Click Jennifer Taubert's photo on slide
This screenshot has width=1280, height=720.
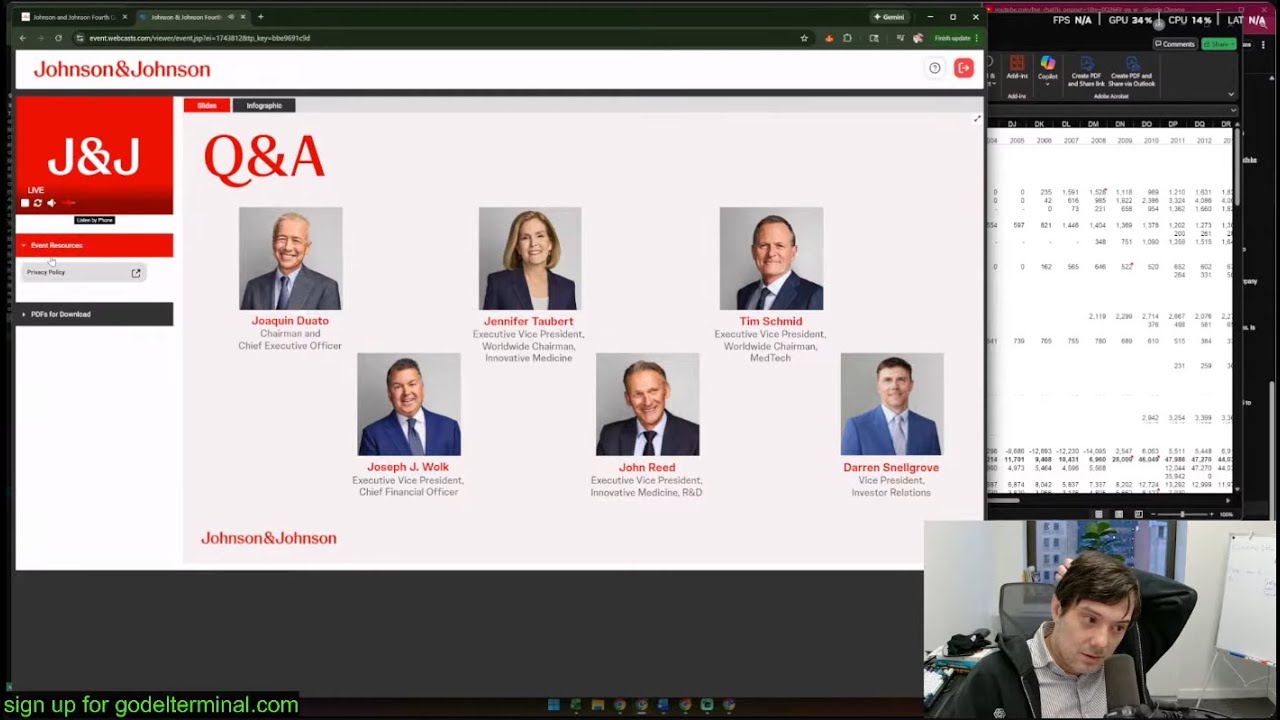tap(530, 259)
